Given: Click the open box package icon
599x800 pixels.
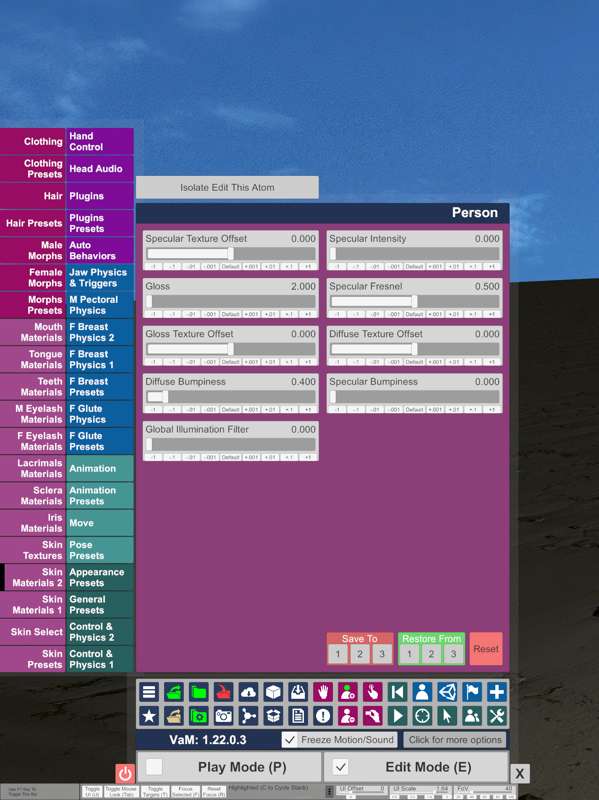Looking at the screenshot, I should pos(273,716).
